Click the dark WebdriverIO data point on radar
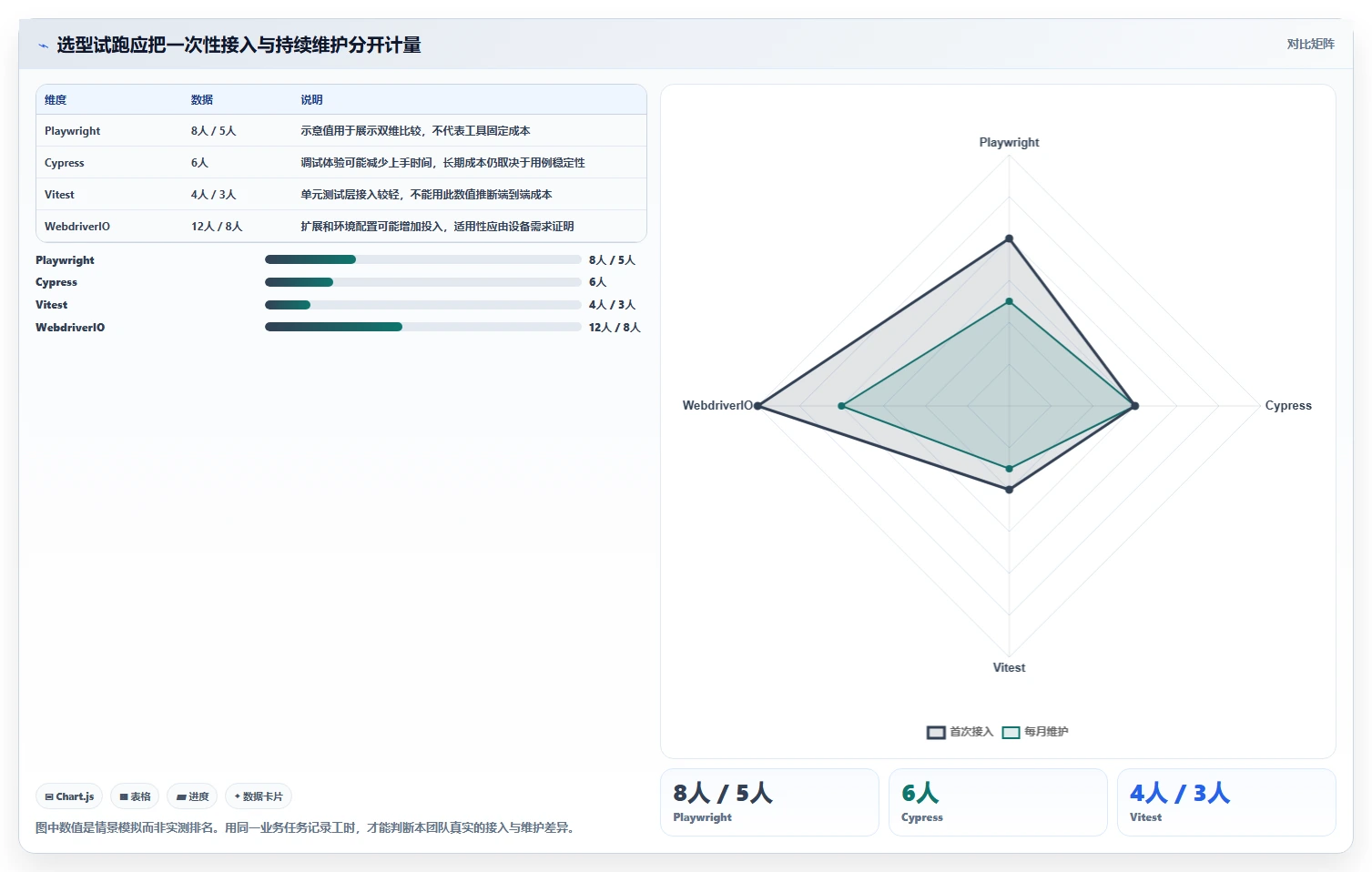This screenshot has height=872, width=1372. tap(757, 406)
